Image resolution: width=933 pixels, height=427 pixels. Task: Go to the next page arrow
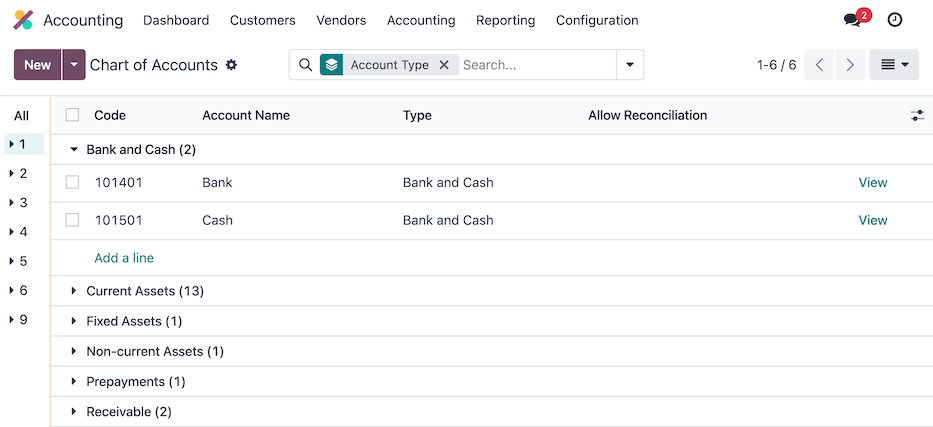849,65
